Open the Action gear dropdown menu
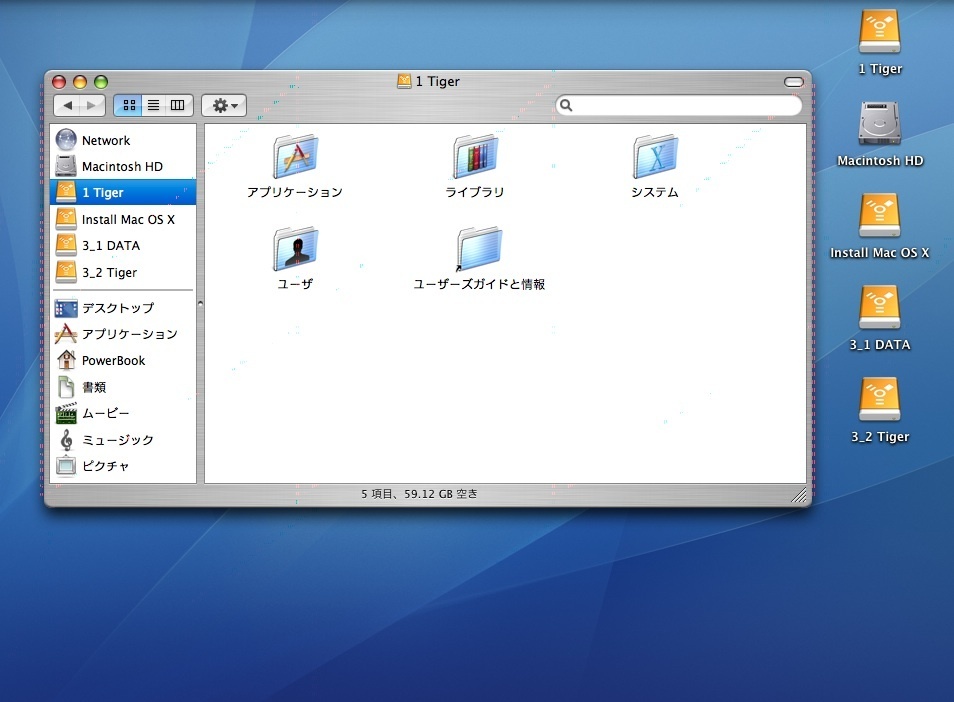 click(x=224, y=105)
